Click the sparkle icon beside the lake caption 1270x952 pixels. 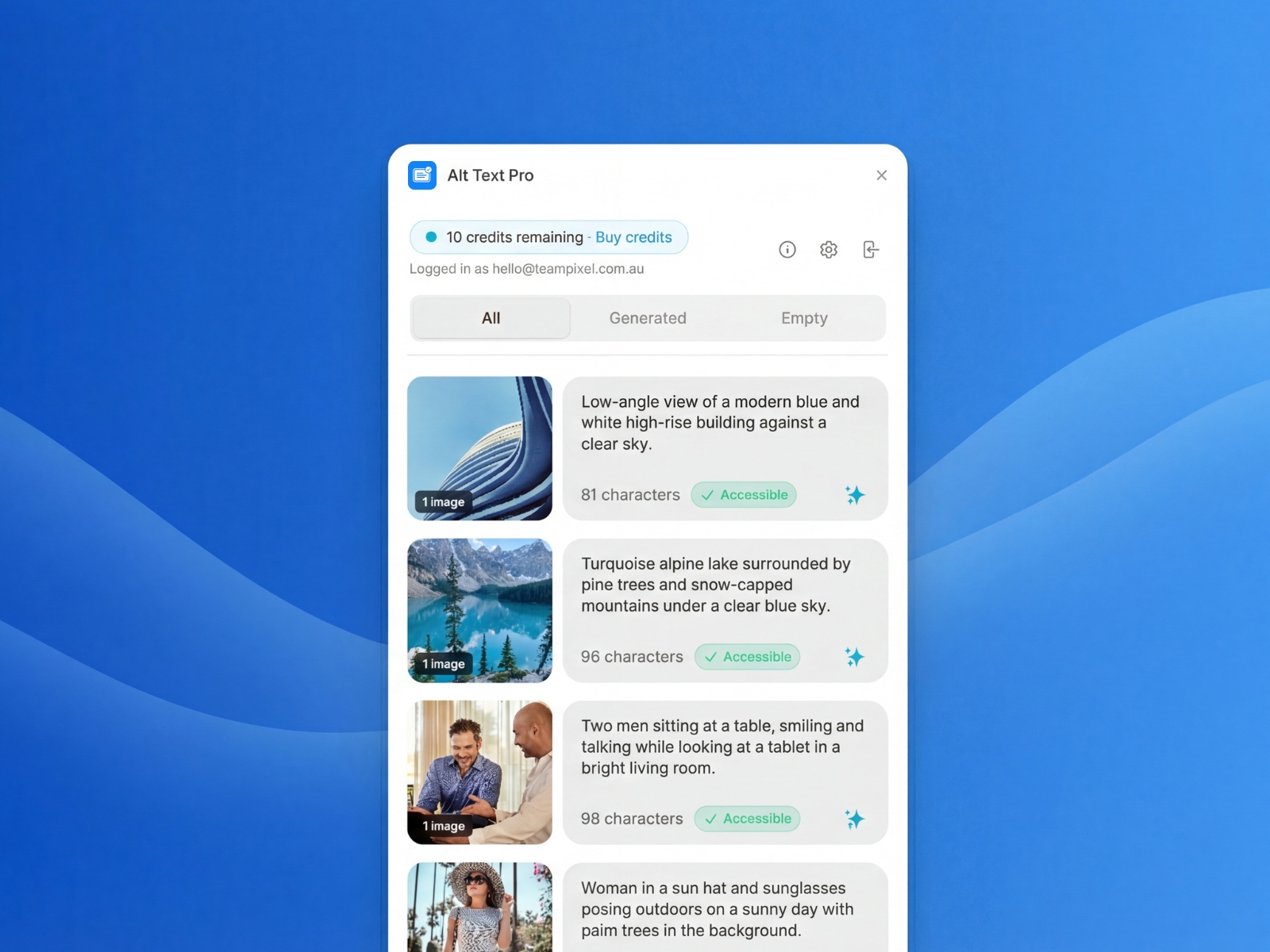(x=856, y=656)
